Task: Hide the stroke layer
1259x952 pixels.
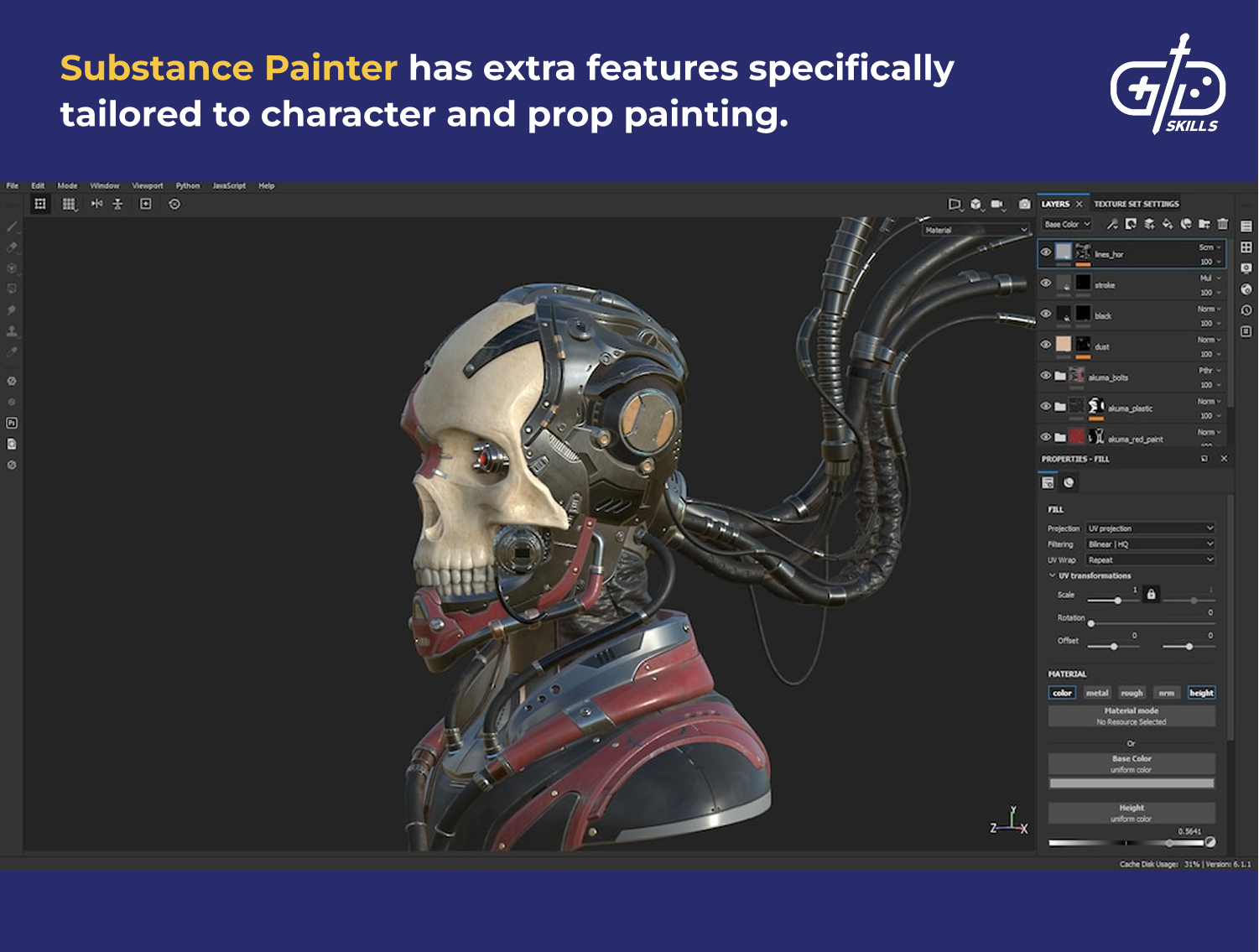Action: click(x=1046, y=283)
